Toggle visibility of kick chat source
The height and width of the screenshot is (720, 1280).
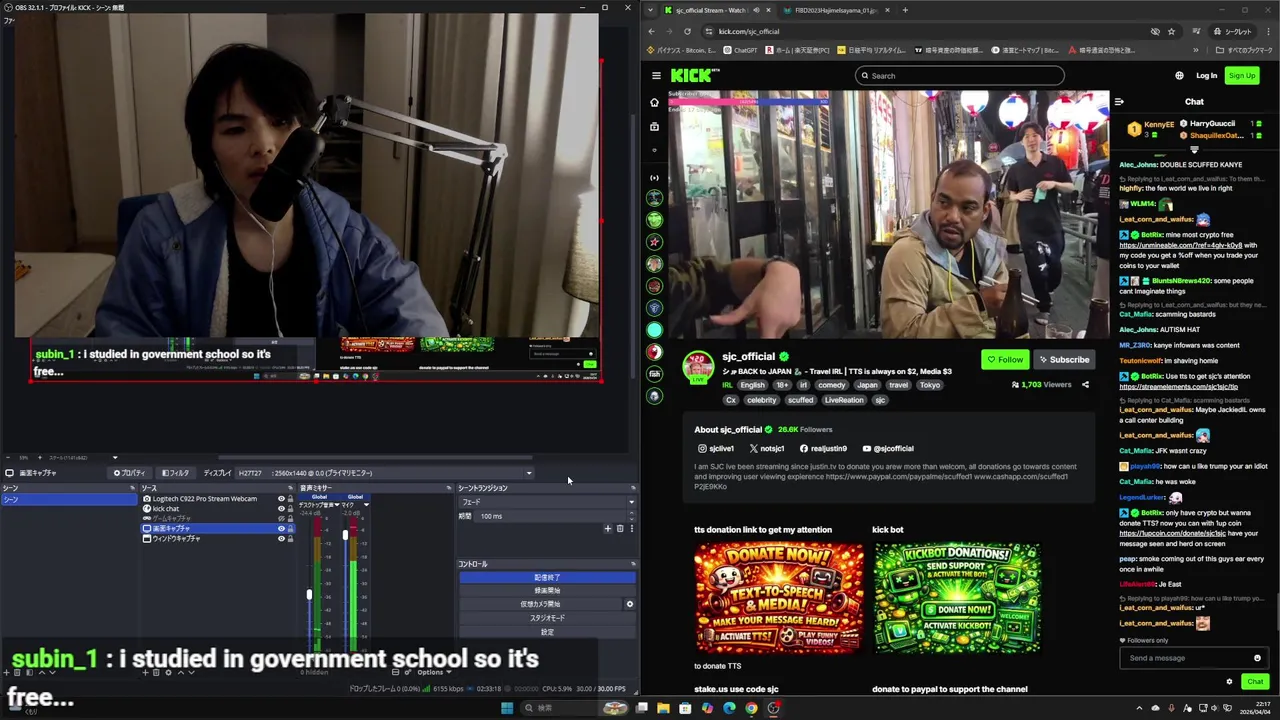(281, 509)
